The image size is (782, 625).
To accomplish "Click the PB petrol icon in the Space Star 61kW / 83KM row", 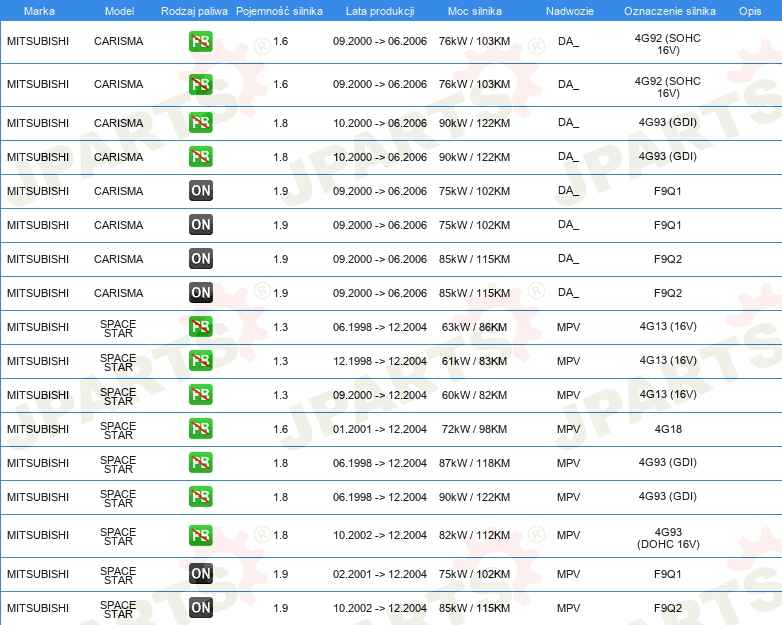I will 200,361.
